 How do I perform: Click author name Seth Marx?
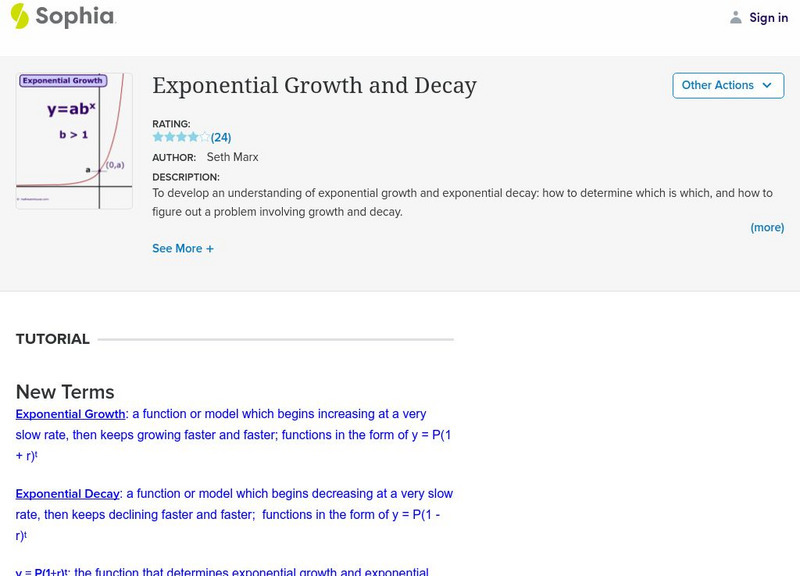pyautogui.click(x=232, y=157)
